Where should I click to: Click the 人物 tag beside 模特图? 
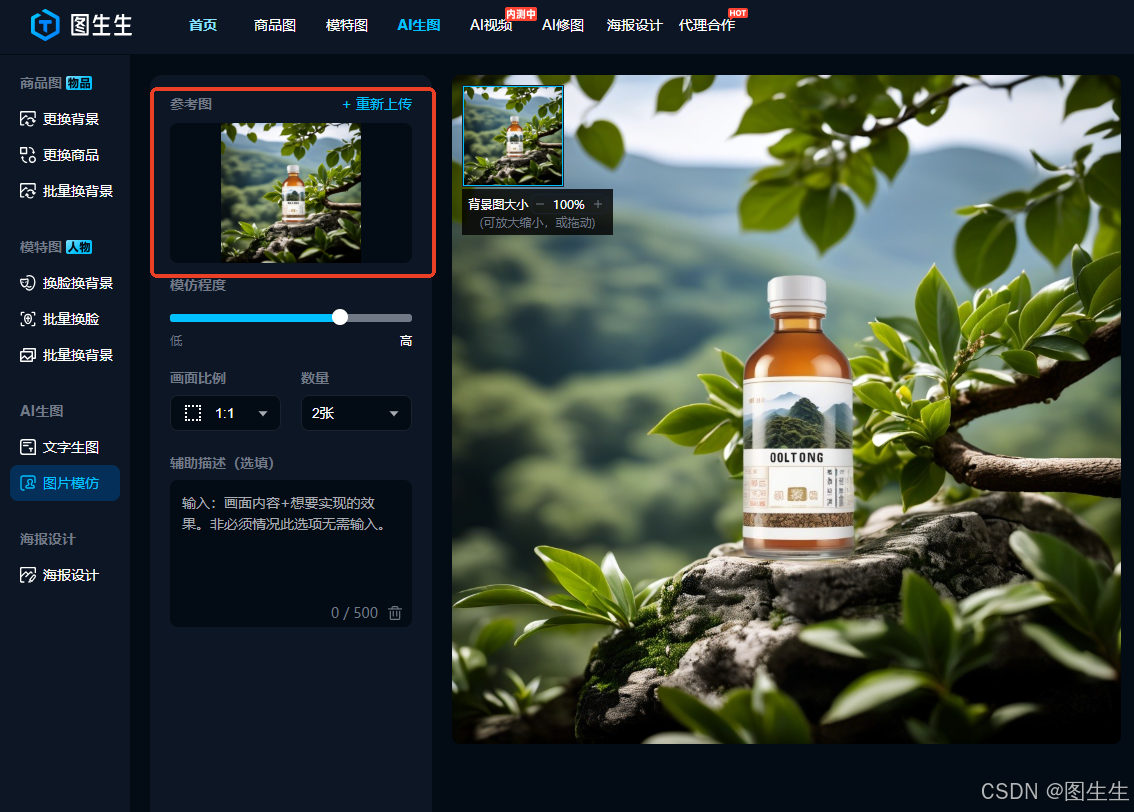[x=79, y=247]
